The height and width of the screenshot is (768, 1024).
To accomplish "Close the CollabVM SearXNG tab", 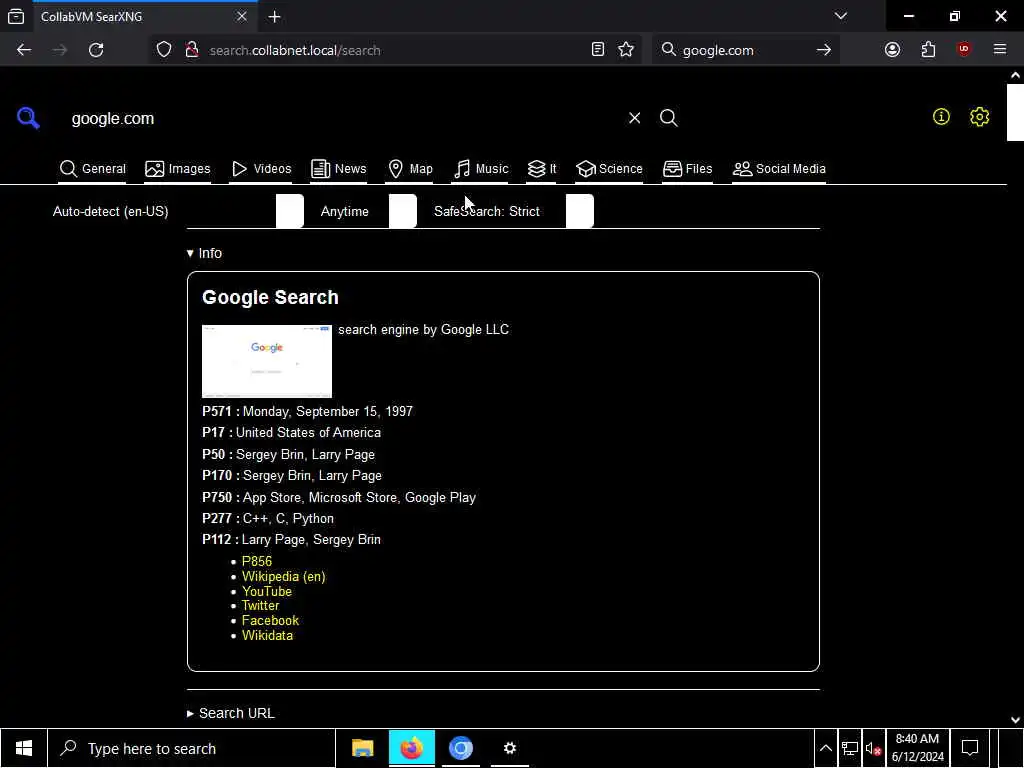I will tap(242, 16).
